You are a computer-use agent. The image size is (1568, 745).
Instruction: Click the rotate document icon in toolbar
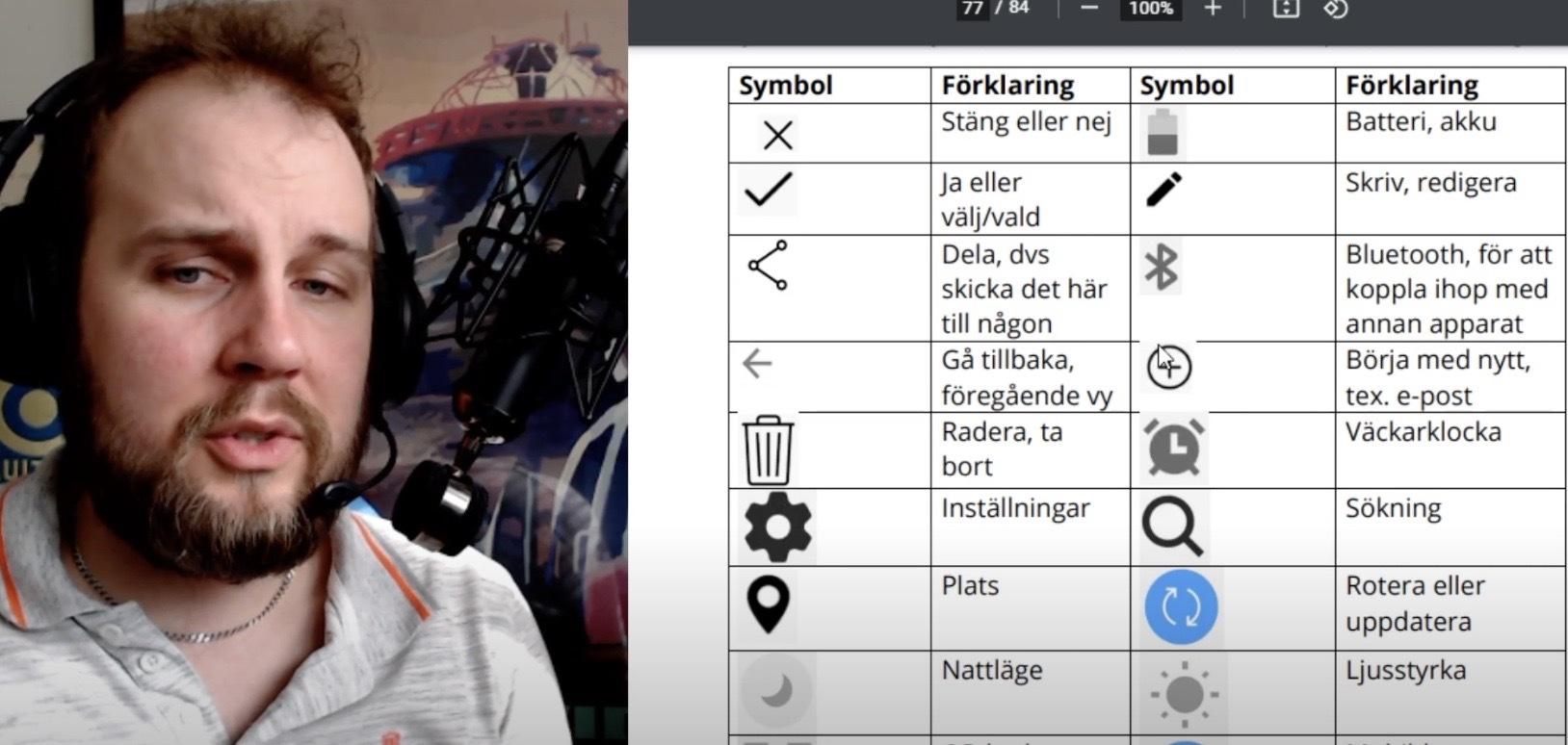coord(1335,9)
